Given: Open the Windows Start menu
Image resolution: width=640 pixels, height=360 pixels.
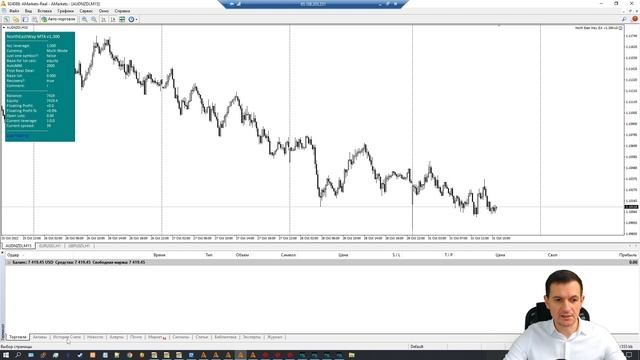Looking at the screenshot, I should (x=6, y=355).
